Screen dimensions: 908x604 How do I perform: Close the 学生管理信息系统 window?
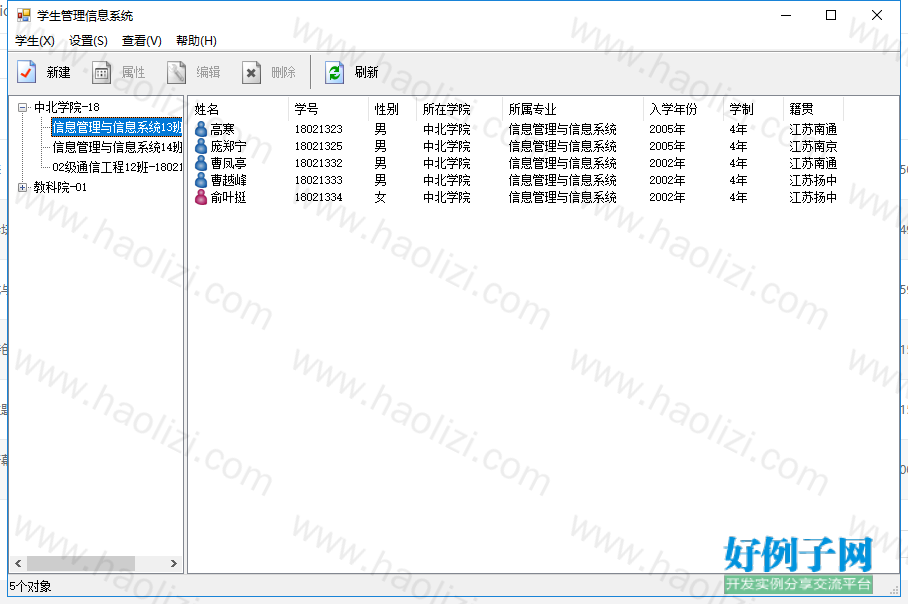[877, 15]
